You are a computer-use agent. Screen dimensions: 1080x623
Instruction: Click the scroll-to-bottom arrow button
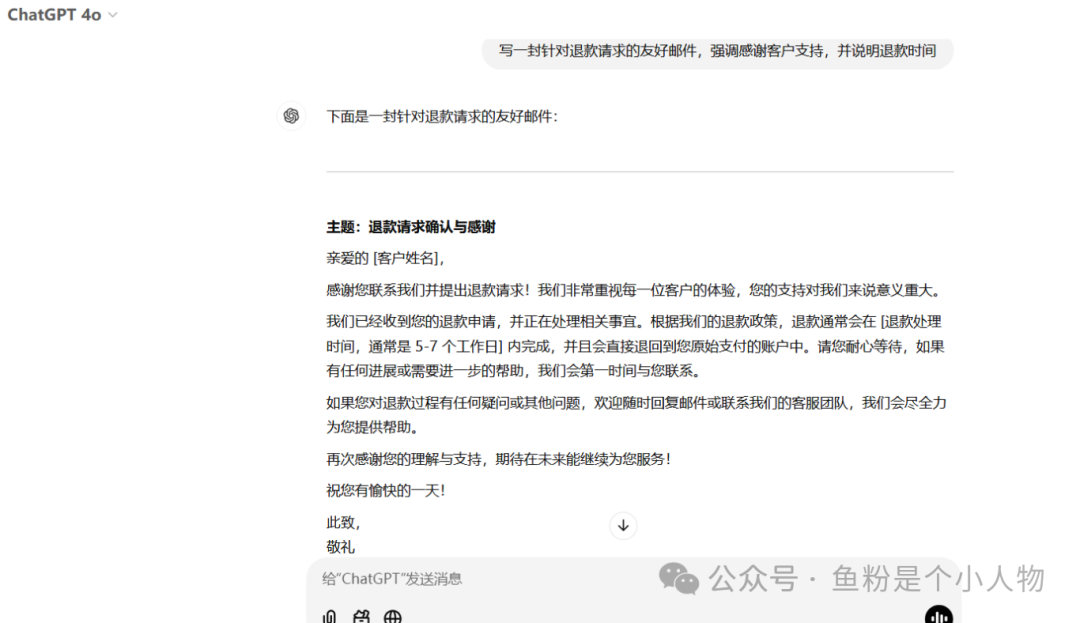[x=623, y=525]
